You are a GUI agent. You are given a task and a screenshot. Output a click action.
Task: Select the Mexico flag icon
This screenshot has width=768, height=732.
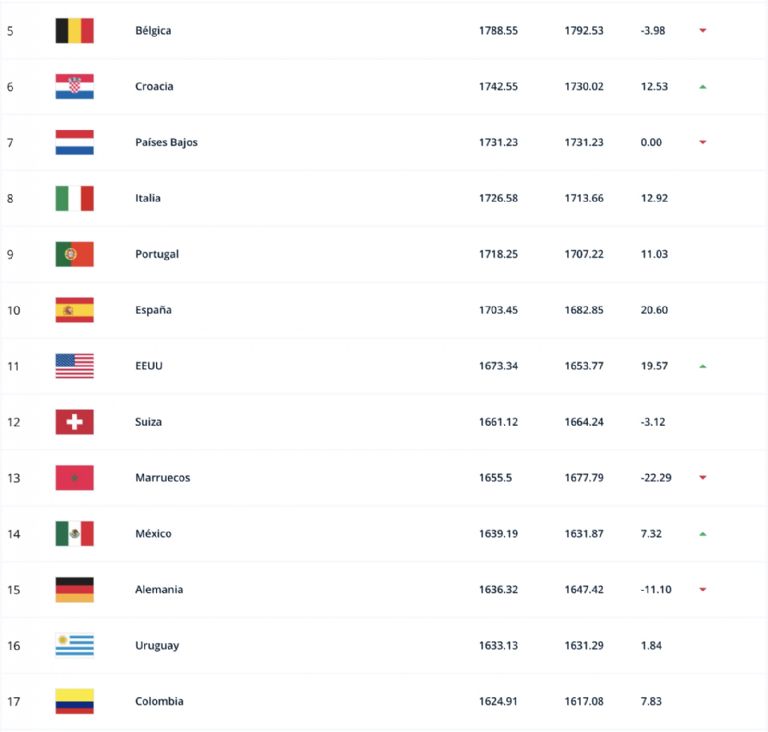74,534
